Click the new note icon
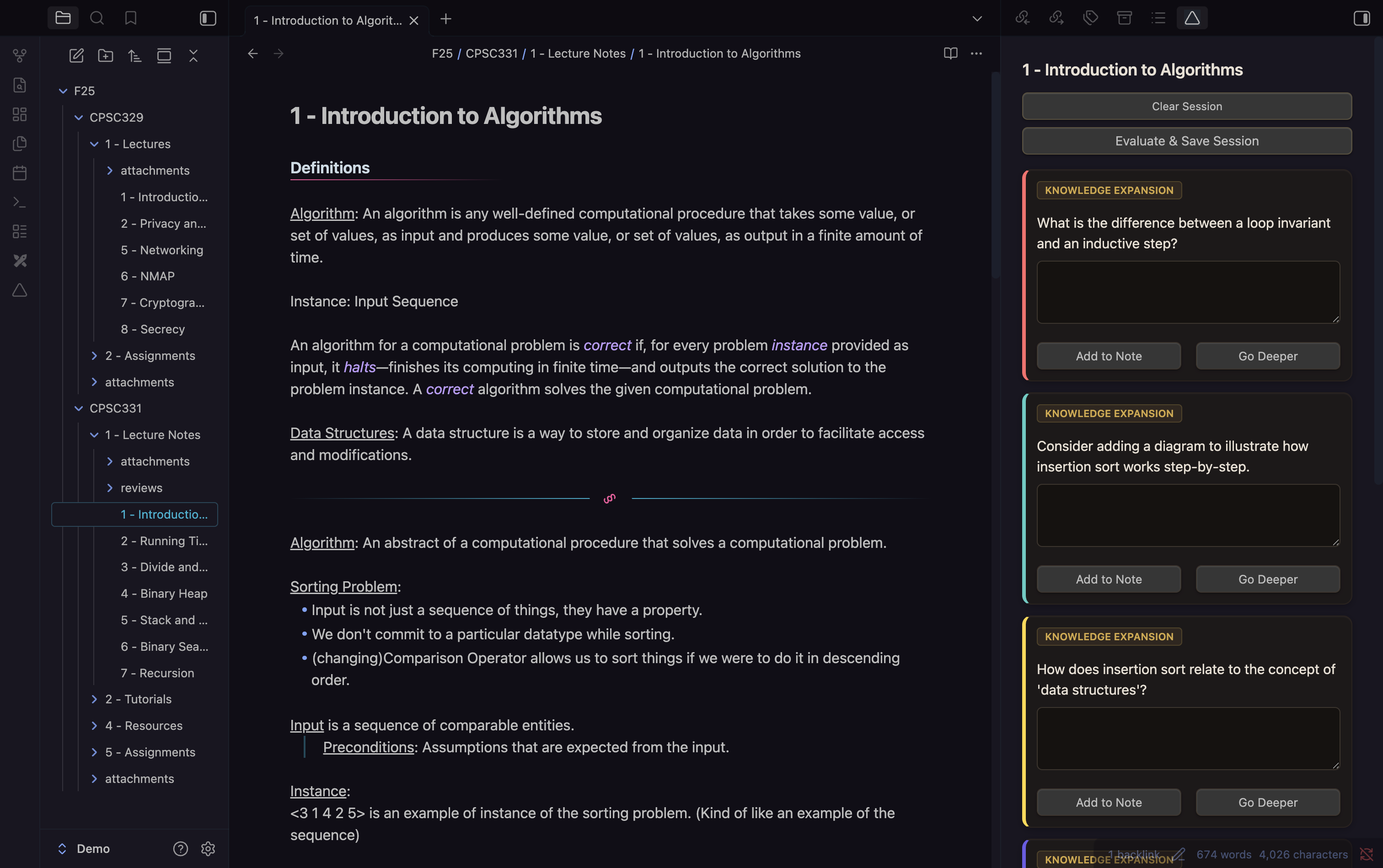Screen dimensions: 1383x868 76,56
